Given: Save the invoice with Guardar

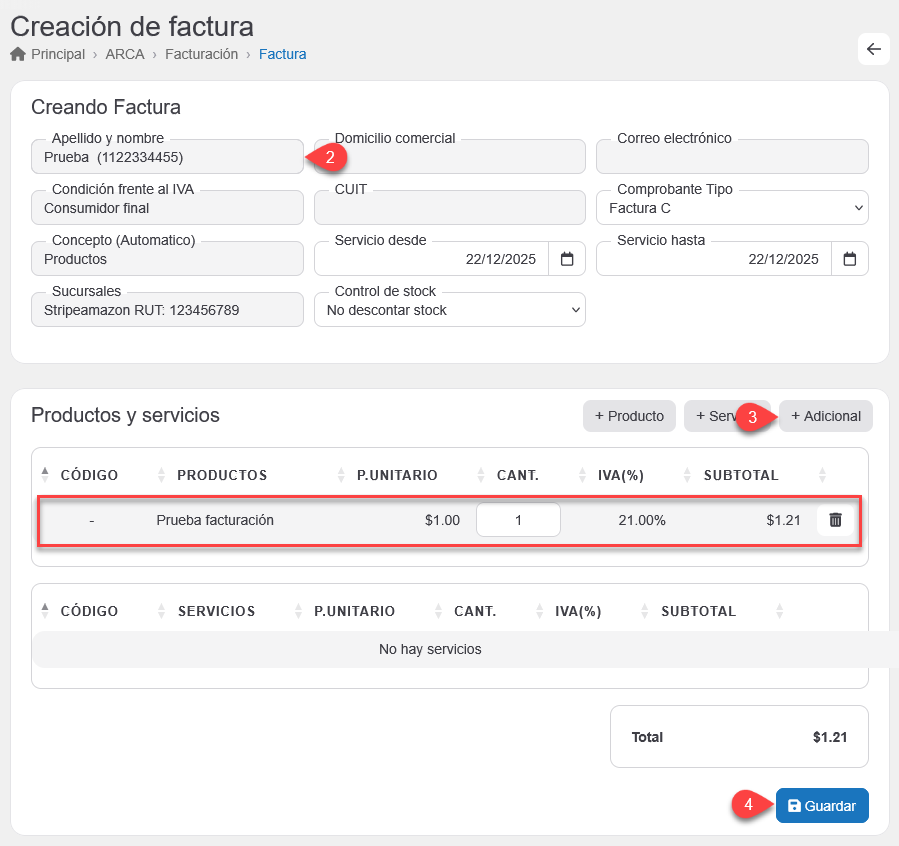Looking at the screenshot, I should (822, 806).
